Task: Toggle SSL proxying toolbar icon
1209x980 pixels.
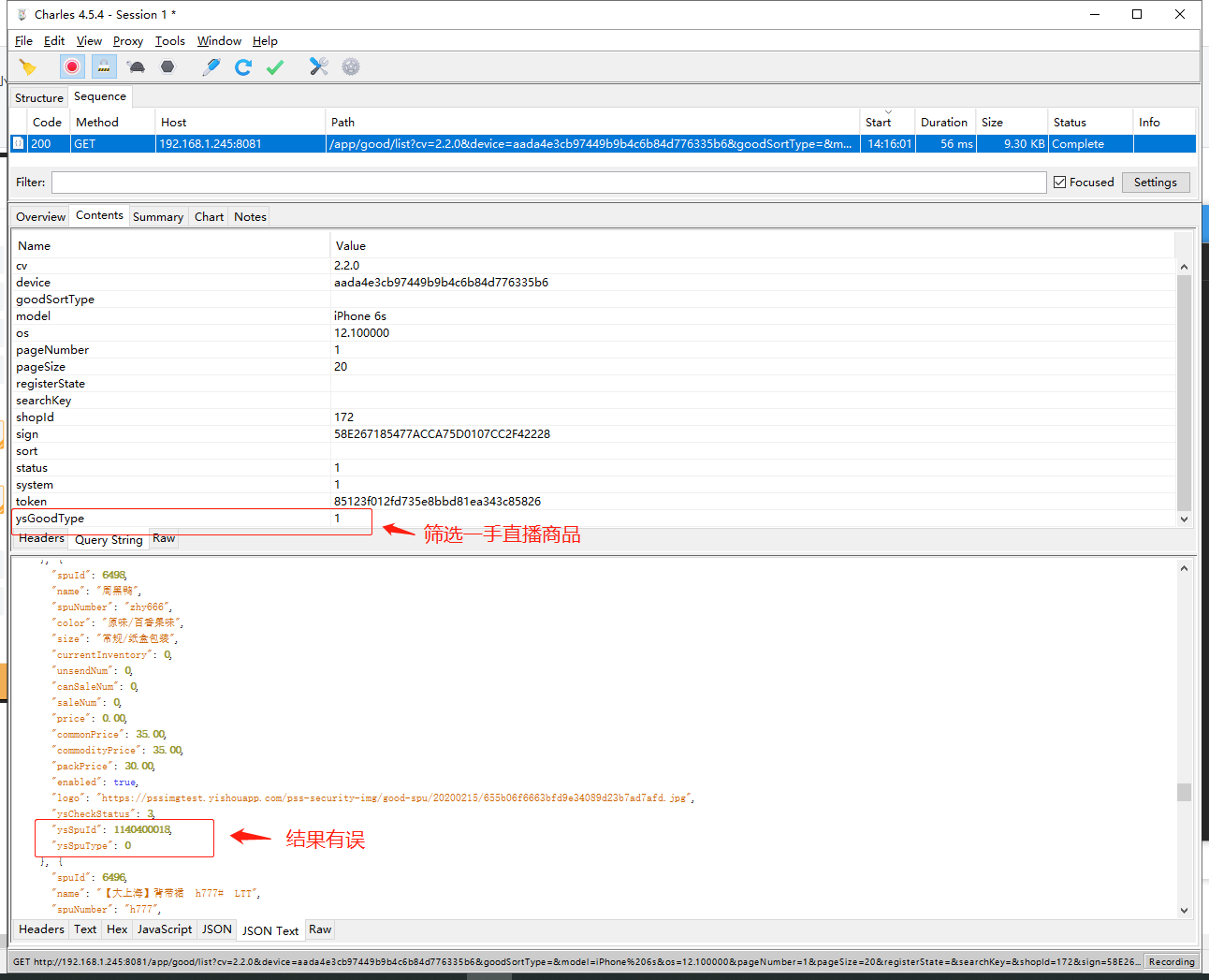Action: pos(104,66)
